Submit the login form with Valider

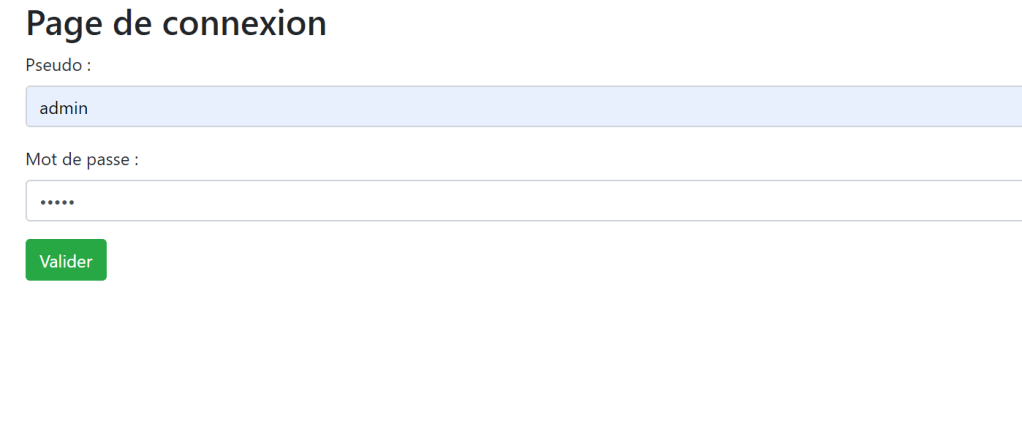[x=66, y=260]
